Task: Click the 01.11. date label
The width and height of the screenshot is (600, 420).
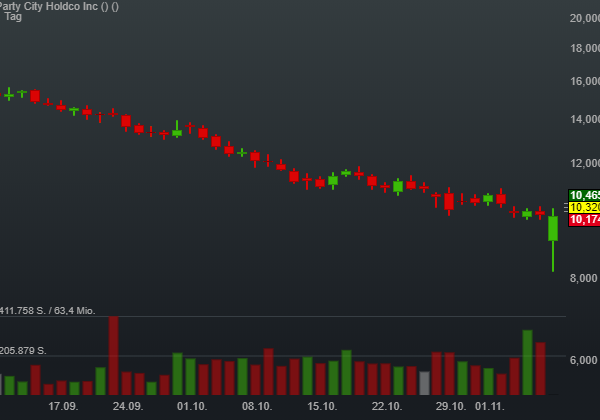Action: (x=490, y=406)
